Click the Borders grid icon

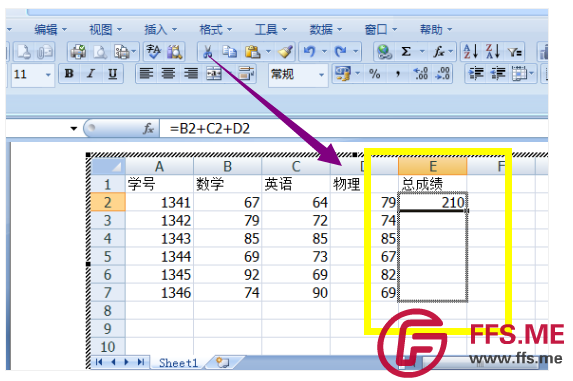pos(519,73)
